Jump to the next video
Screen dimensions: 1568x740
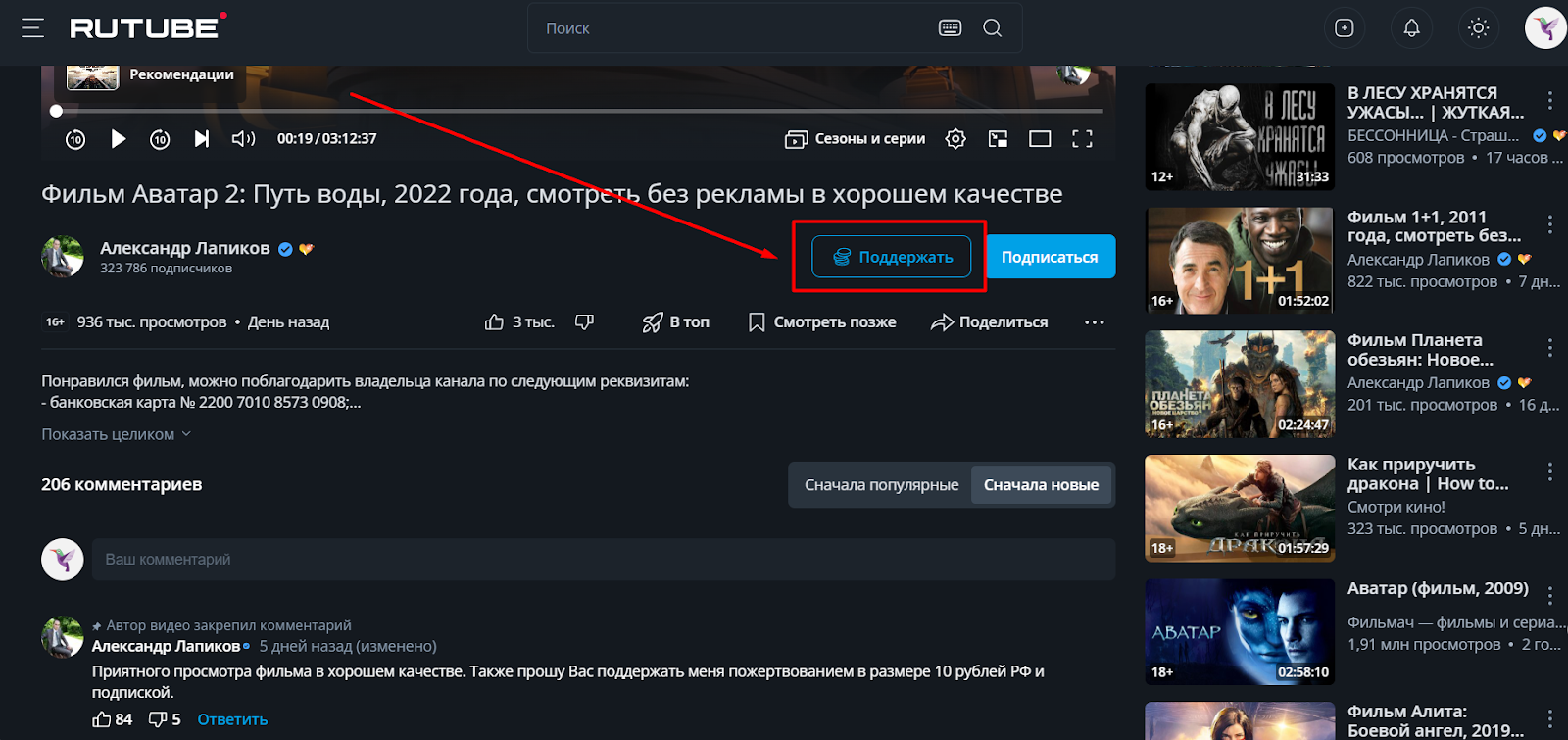click(202, 139)
